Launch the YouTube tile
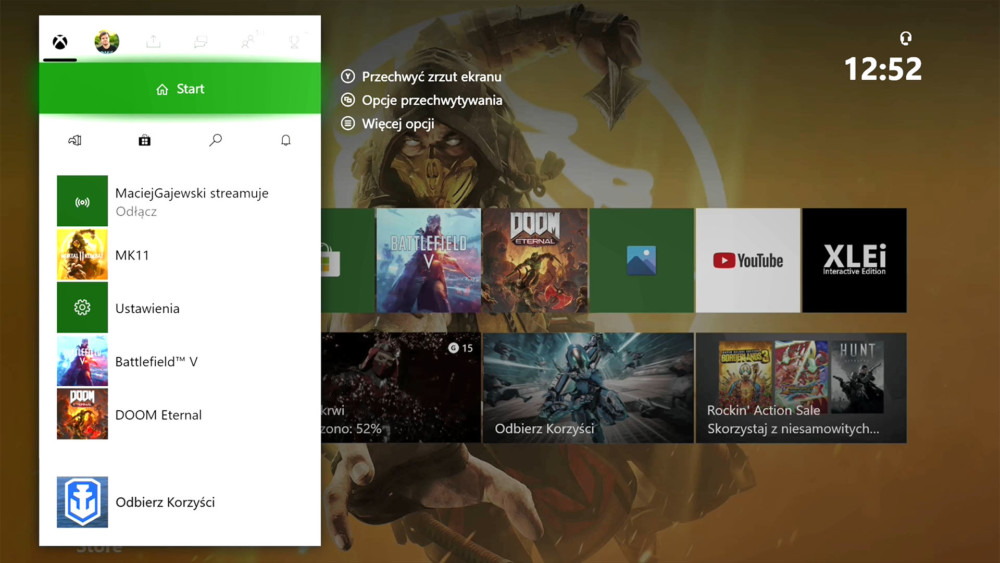The width and height of the screenshot is (1000, 563). (748, 260)
